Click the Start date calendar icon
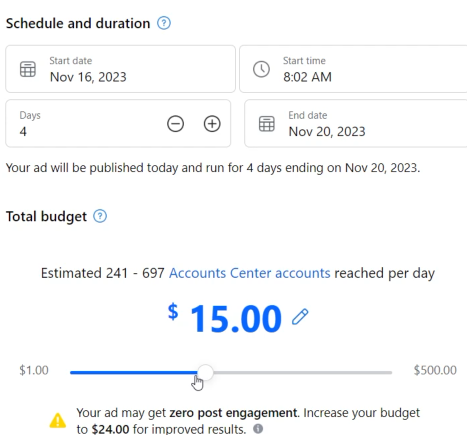This screenshot has height=435, width=467. (x=28, y=69)
